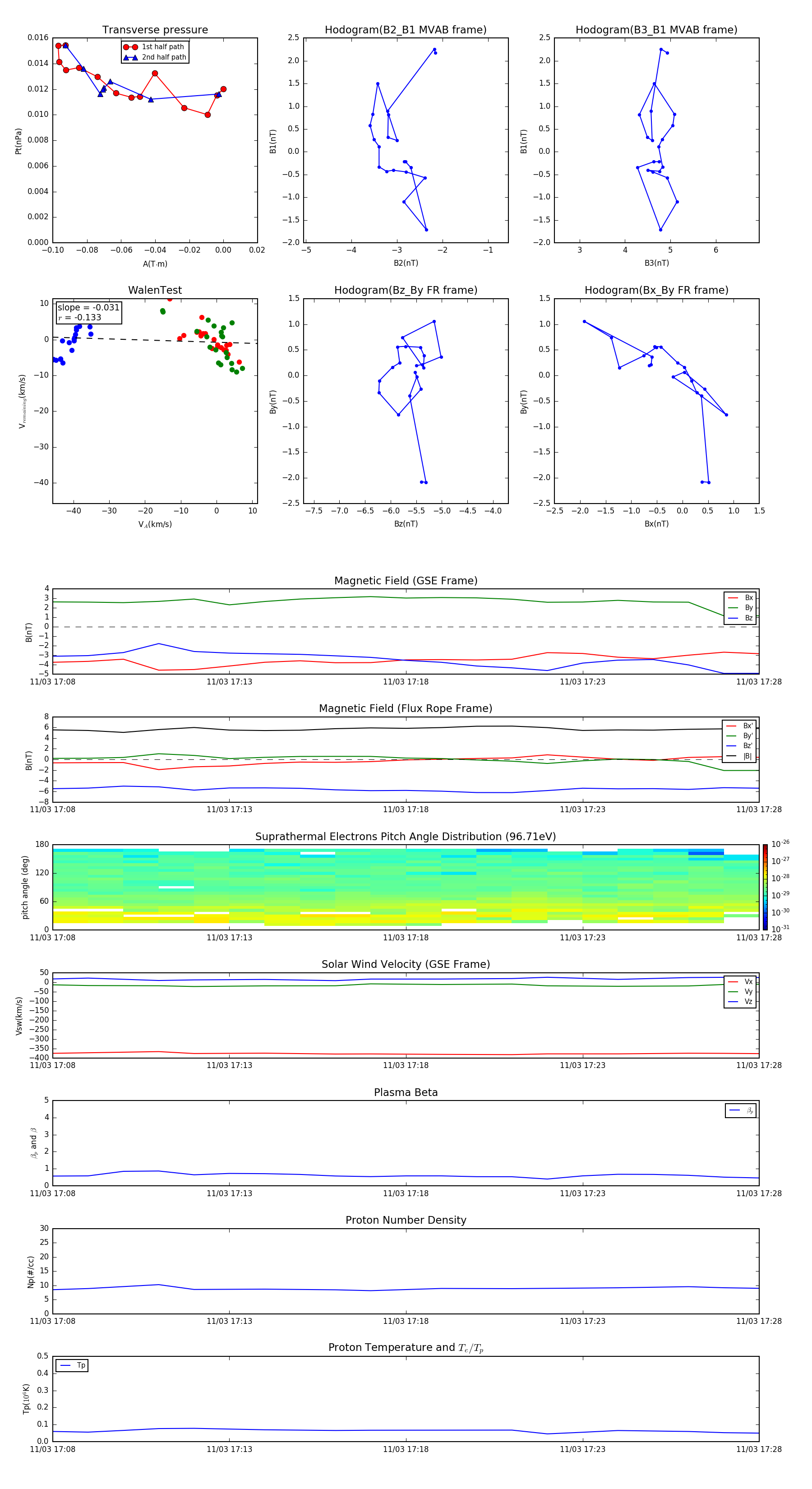
Task: Select the "r = -0.133" annotation
Action: click(x=80, y=317)
